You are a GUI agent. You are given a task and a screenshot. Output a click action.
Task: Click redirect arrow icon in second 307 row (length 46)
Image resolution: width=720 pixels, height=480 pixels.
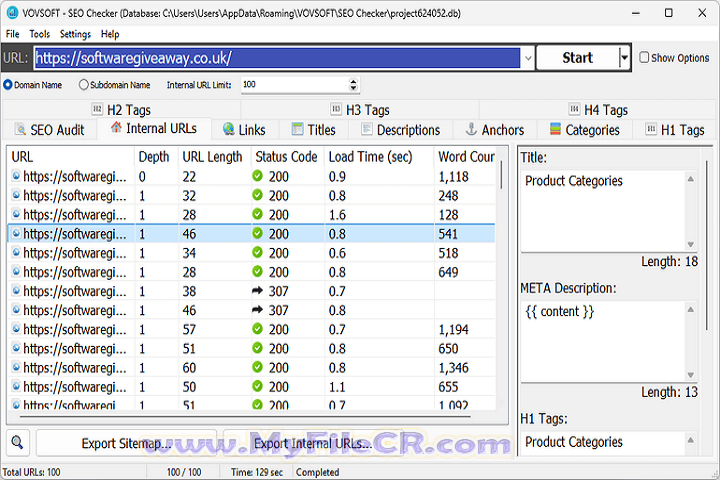pyautogui.click(x=257, y=310)
